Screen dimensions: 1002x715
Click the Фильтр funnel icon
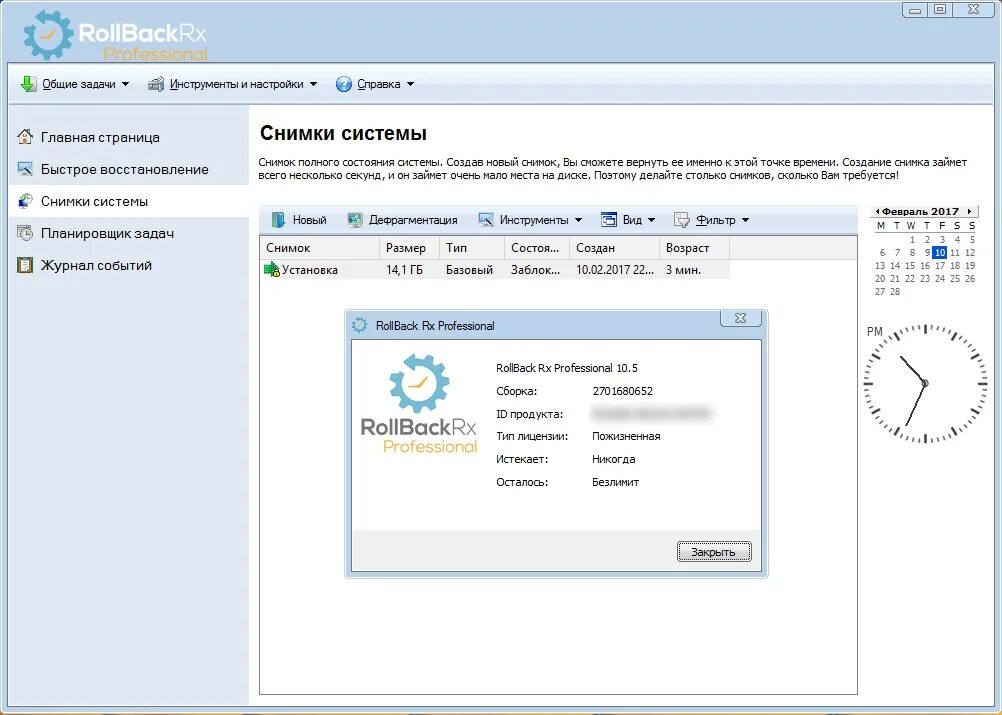(682, 220)
